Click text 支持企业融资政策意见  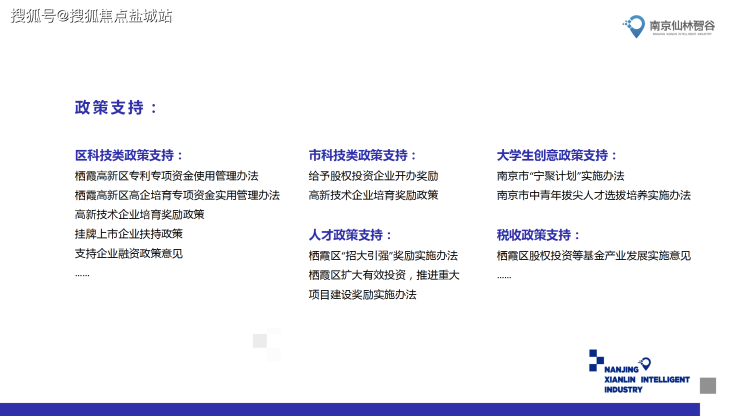128,254
